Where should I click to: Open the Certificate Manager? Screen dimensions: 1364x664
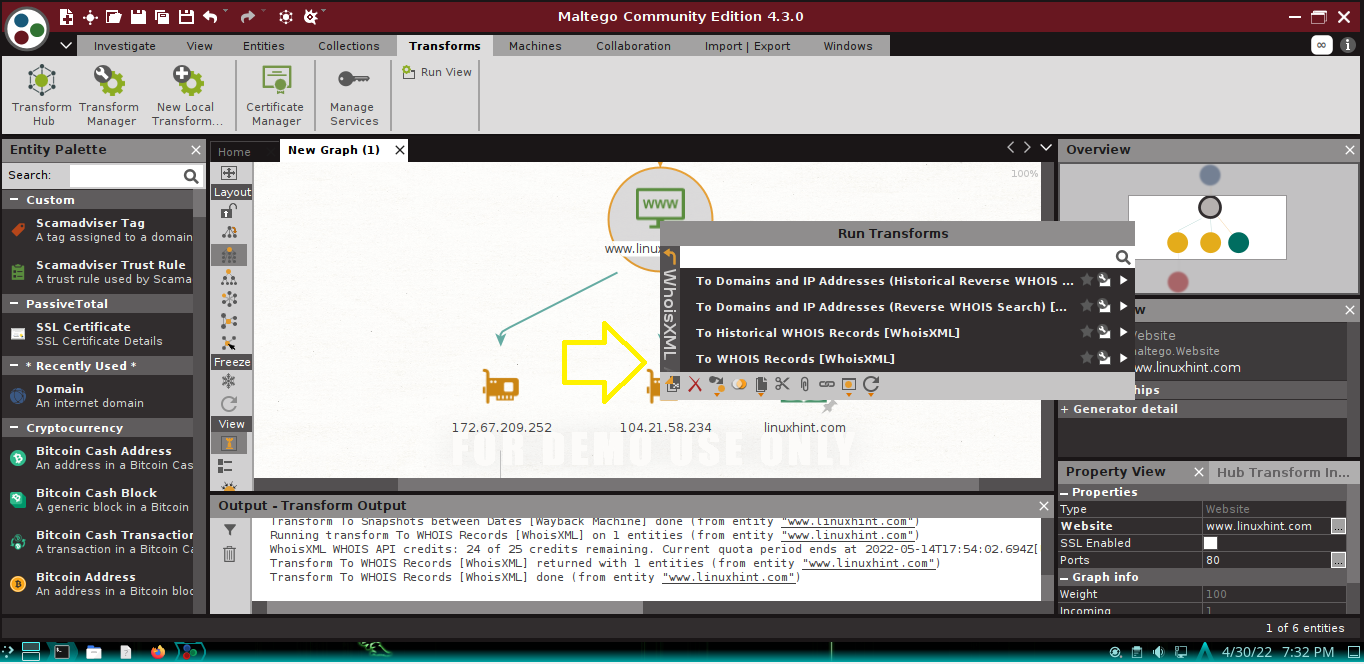pyautogui.click(x=275, y=96)
